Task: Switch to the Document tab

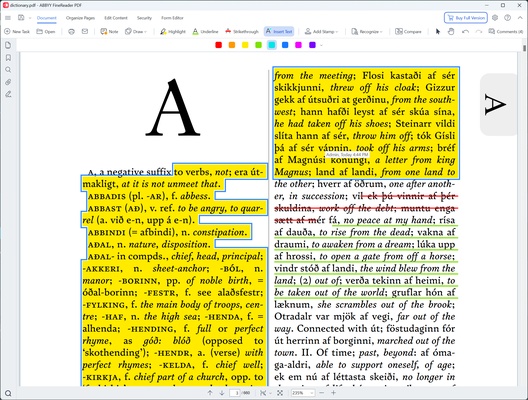Action: 46,18
